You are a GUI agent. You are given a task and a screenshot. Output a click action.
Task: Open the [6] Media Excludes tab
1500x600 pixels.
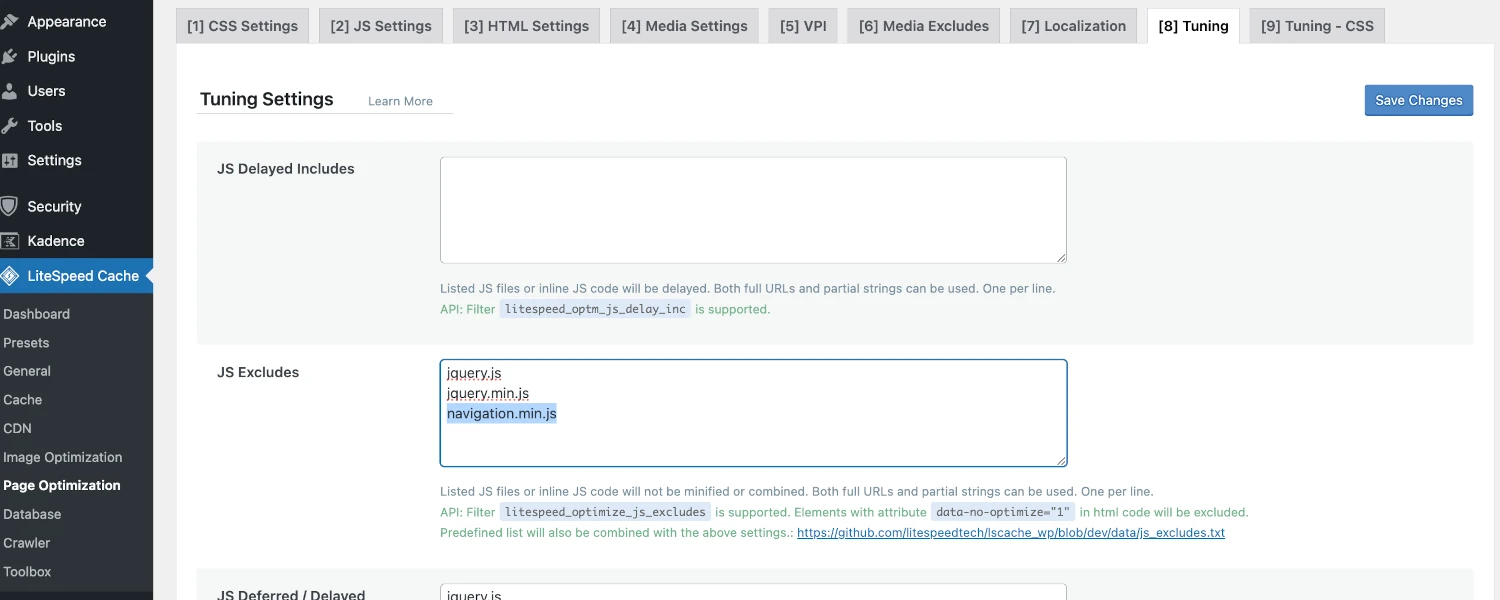[x=924, y=26]
